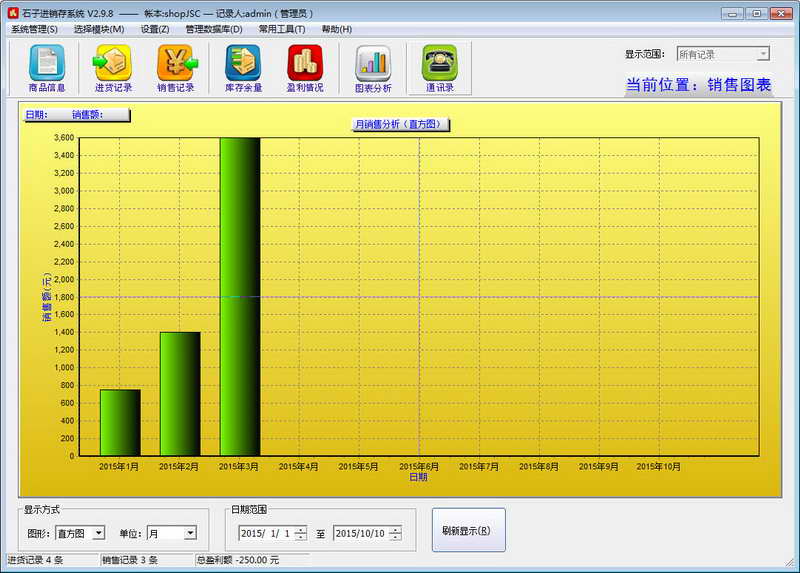Open the 帮助(H) menu
Viewport: 800px width, 573px height.
pyautogui.click(x=337, y=30)
